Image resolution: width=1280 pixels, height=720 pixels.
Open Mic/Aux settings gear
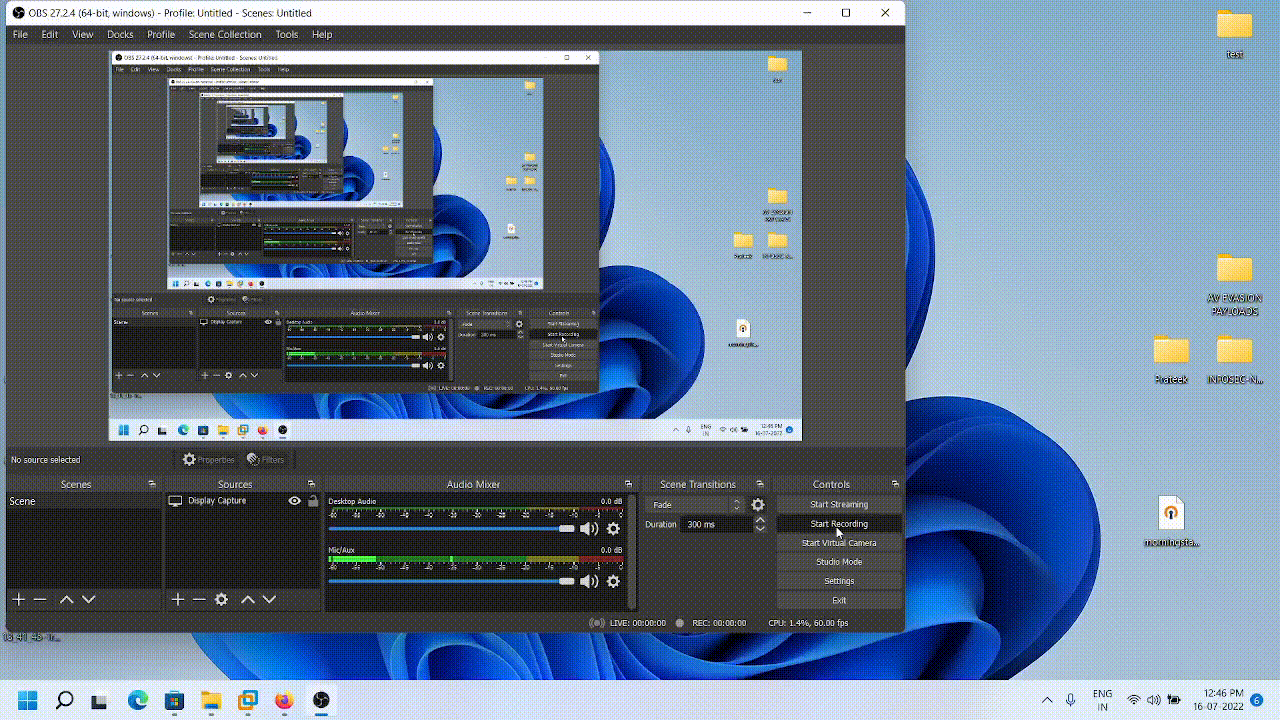pos(614,581)
